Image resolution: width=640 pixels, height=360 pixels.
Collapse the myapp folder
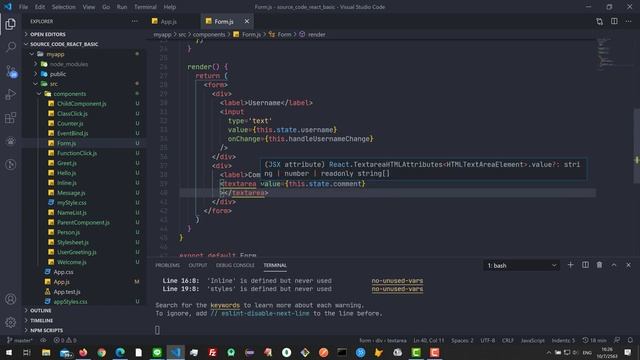(55, 54)
